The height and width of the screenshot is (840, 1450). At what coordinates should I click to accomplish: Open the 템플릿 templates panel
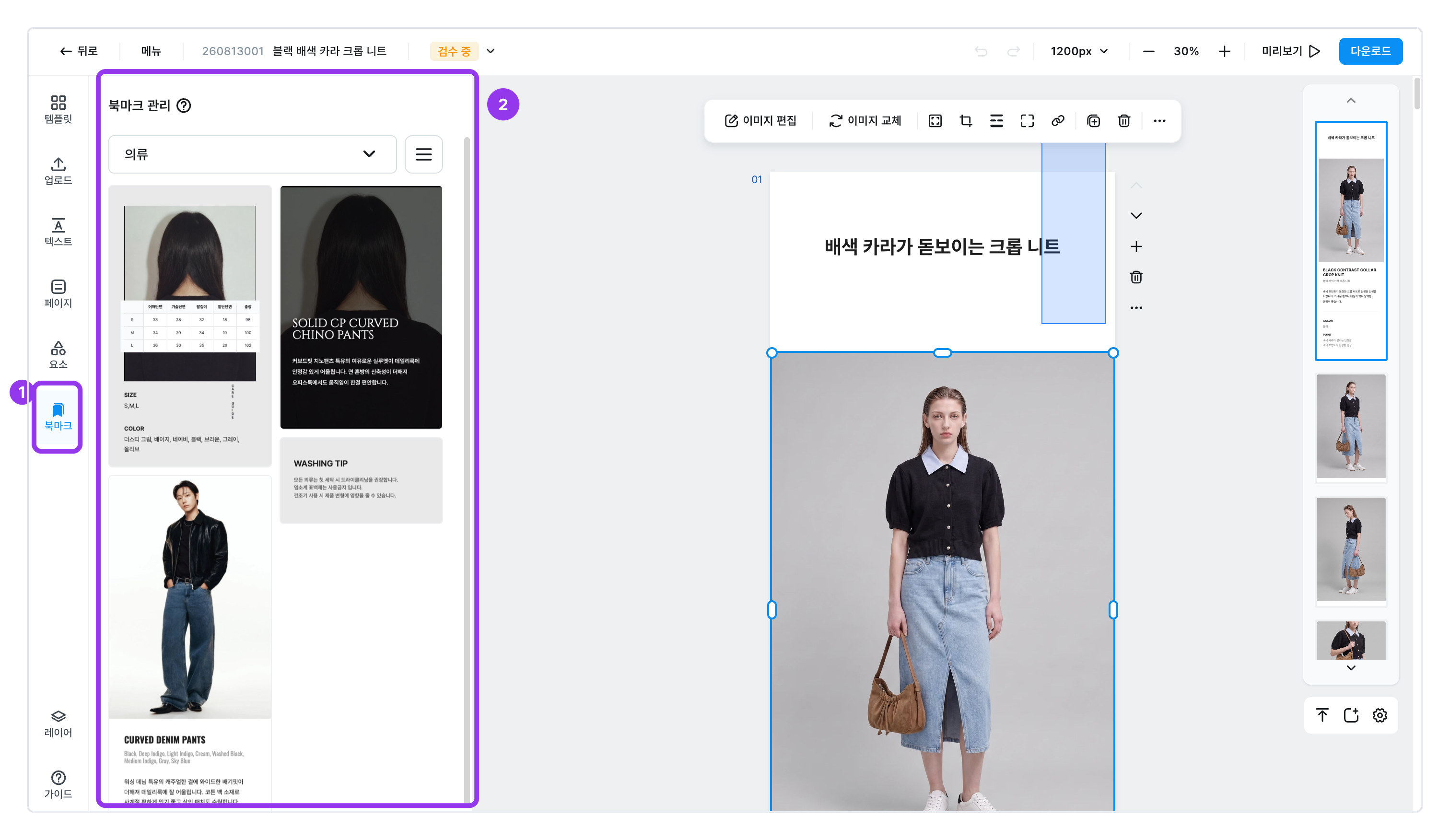click(58, 109)
